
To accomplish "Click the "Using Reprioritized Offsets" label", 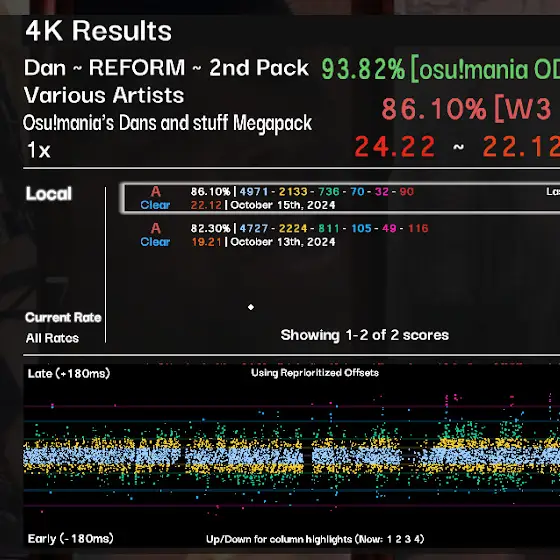I will click(315, 373).
